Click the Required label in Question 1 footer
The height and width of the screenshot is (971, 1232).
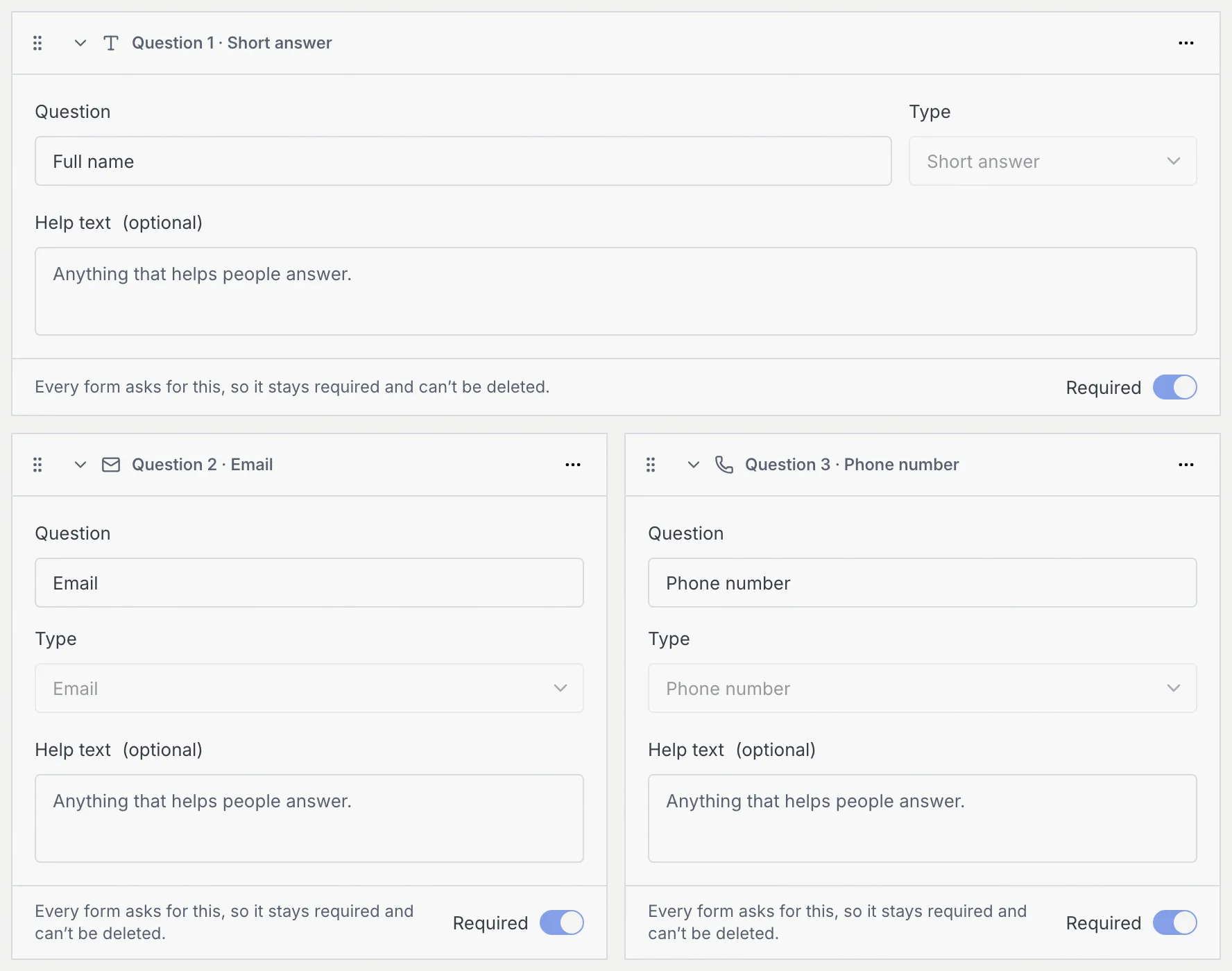pos(1104,388)
